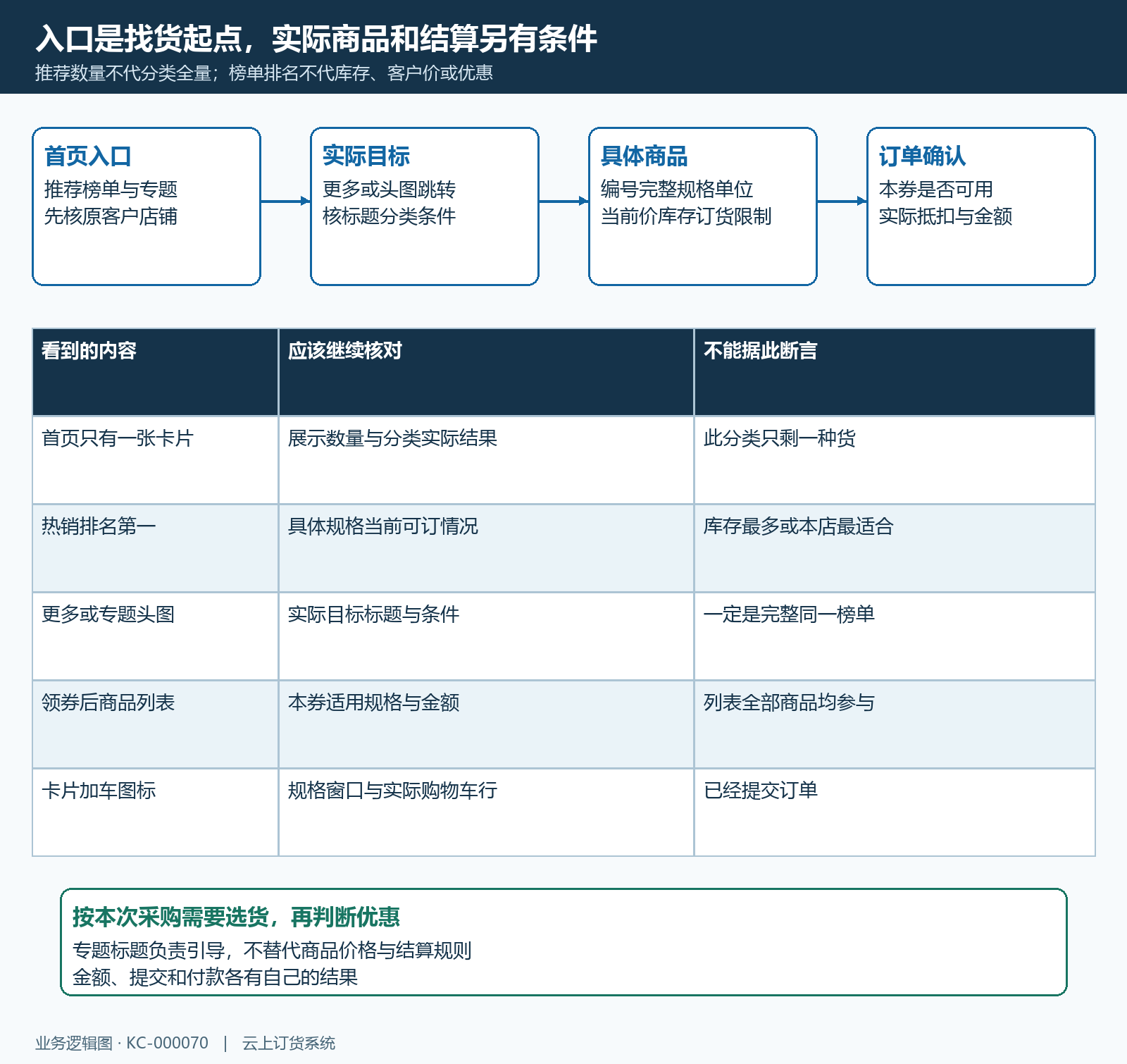Select the cell 库存最多或本店最适合
This screenshot has width=1127, height=1064.
[x=895, y=548]
